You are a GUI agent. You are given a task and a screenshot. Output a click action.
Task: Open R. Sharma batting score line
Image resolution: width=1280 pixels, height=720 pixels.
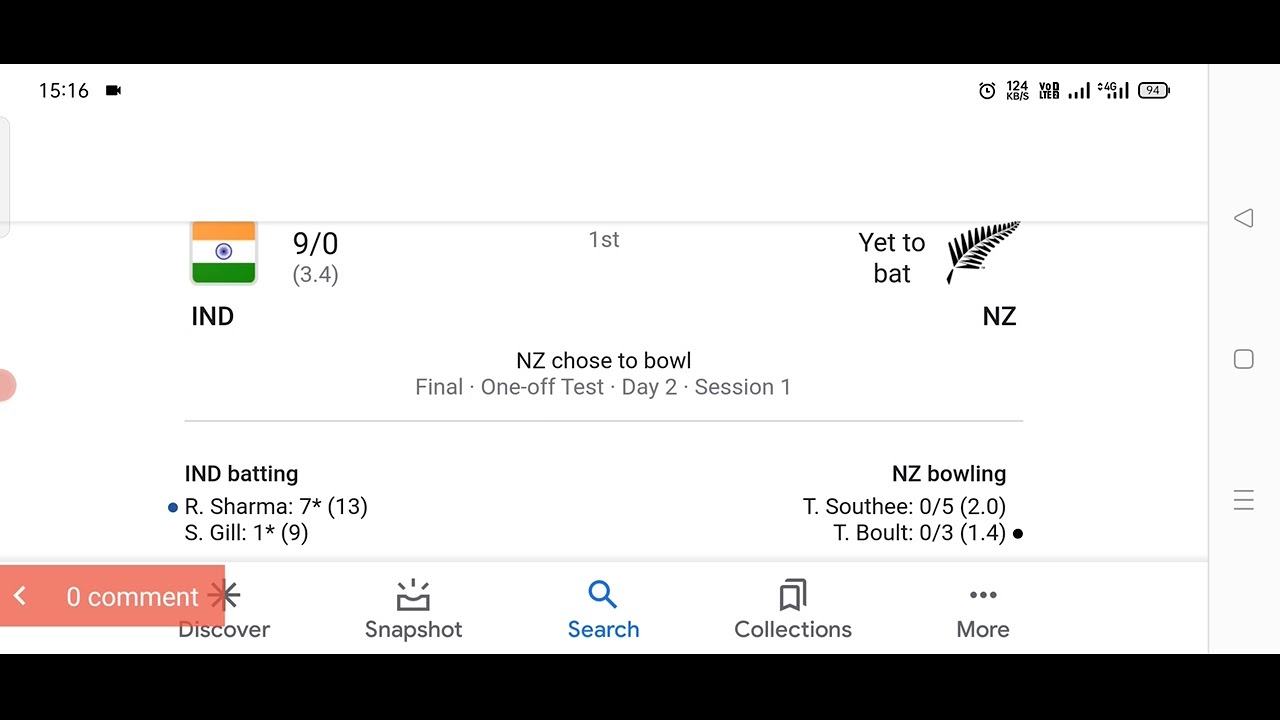276,506
